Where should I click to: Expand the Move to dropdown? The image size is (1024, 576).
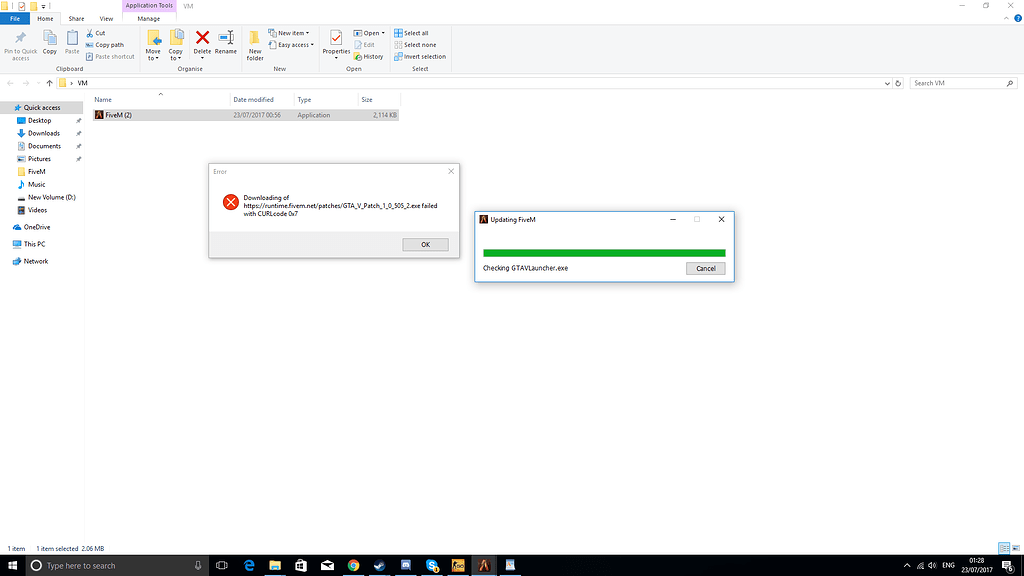154,48
